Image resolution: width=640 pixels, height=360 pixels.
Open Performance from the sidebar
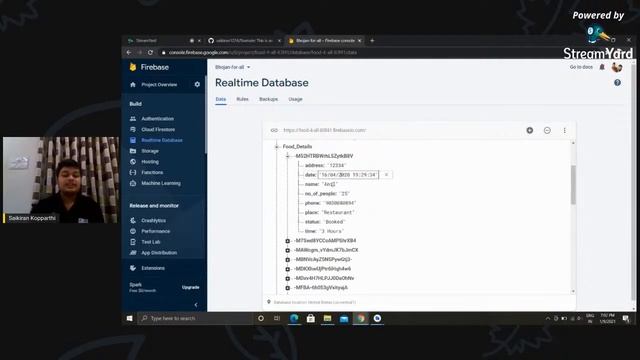click(155, 231)
